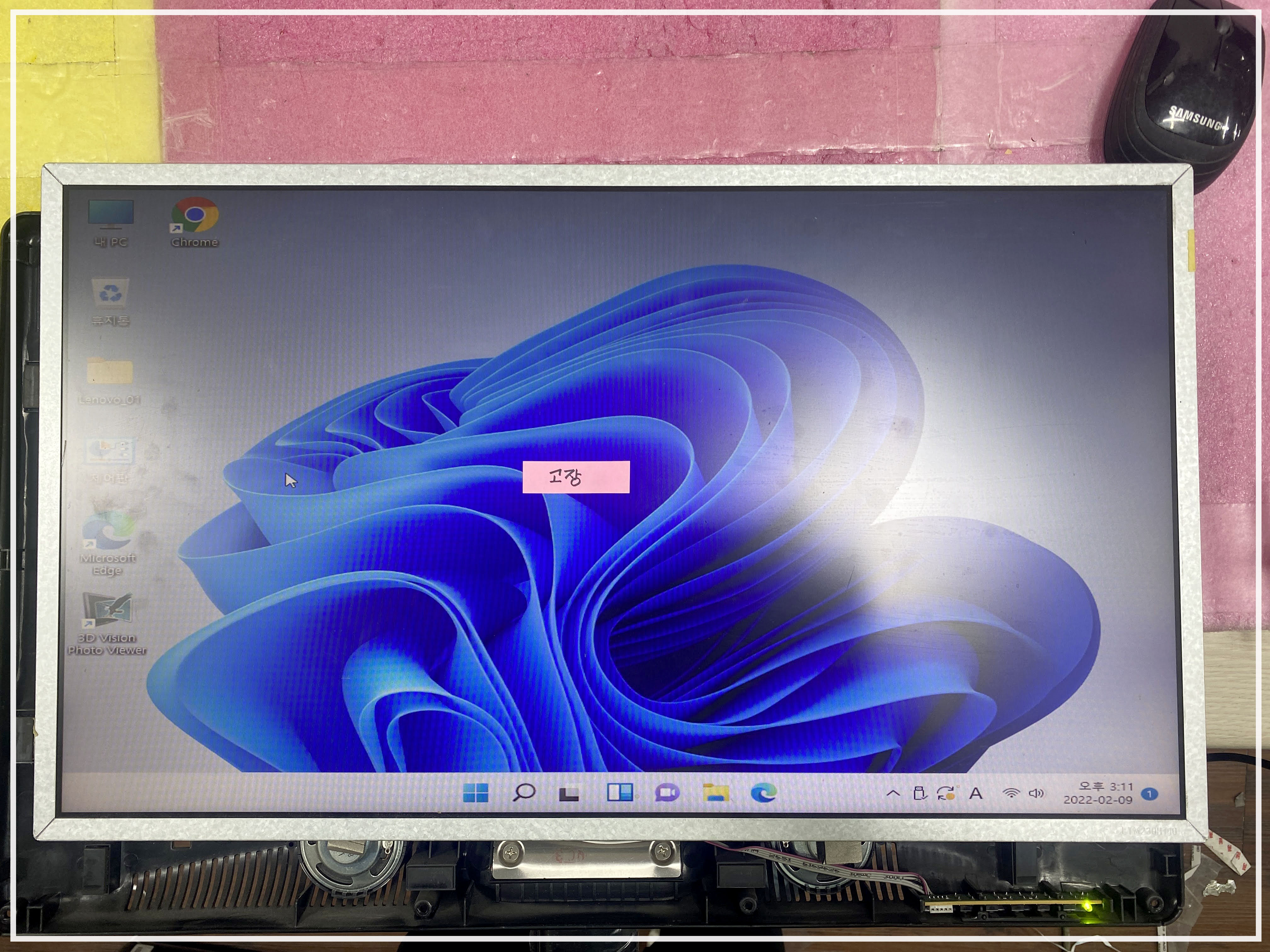Launch Microsoft Edge from taskbar
The image size is (1270, 952).
coord(764,792)
